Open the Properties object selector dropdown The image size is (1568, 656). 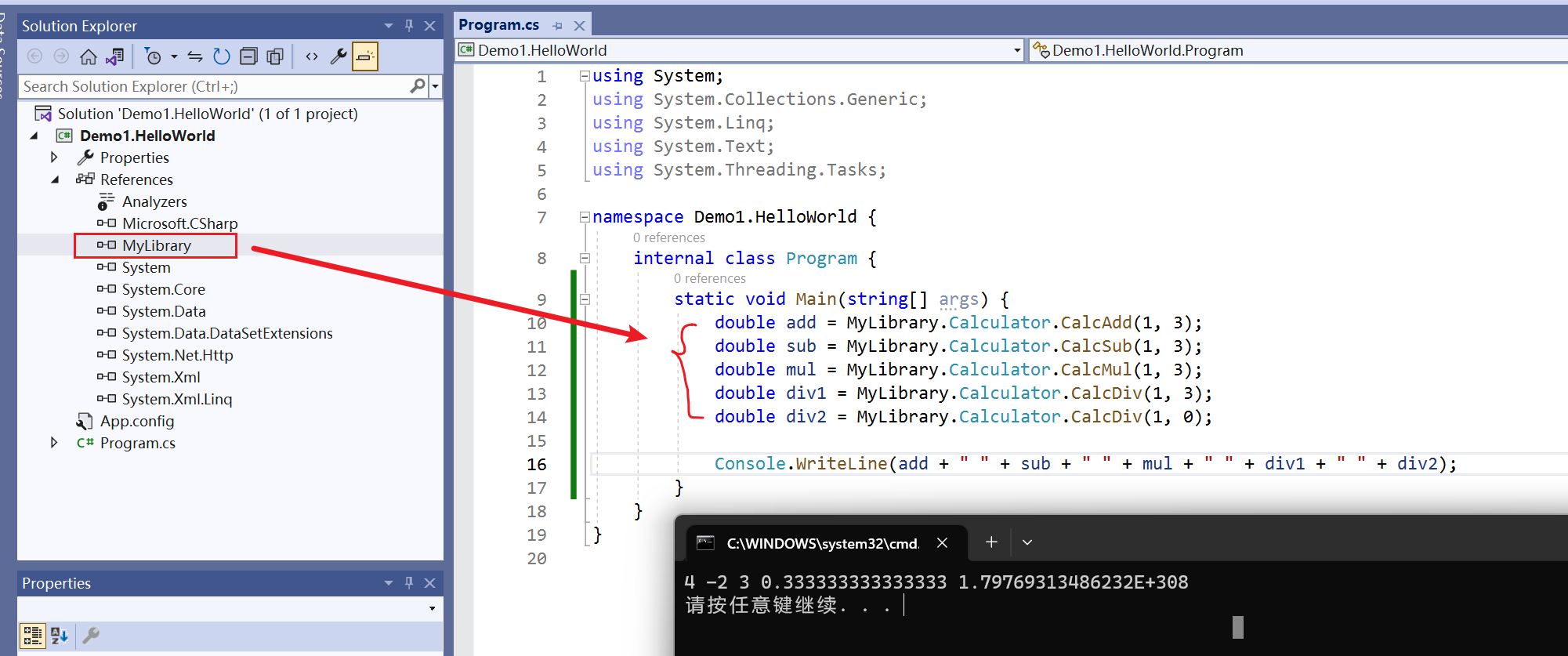(x=432, y=608)
